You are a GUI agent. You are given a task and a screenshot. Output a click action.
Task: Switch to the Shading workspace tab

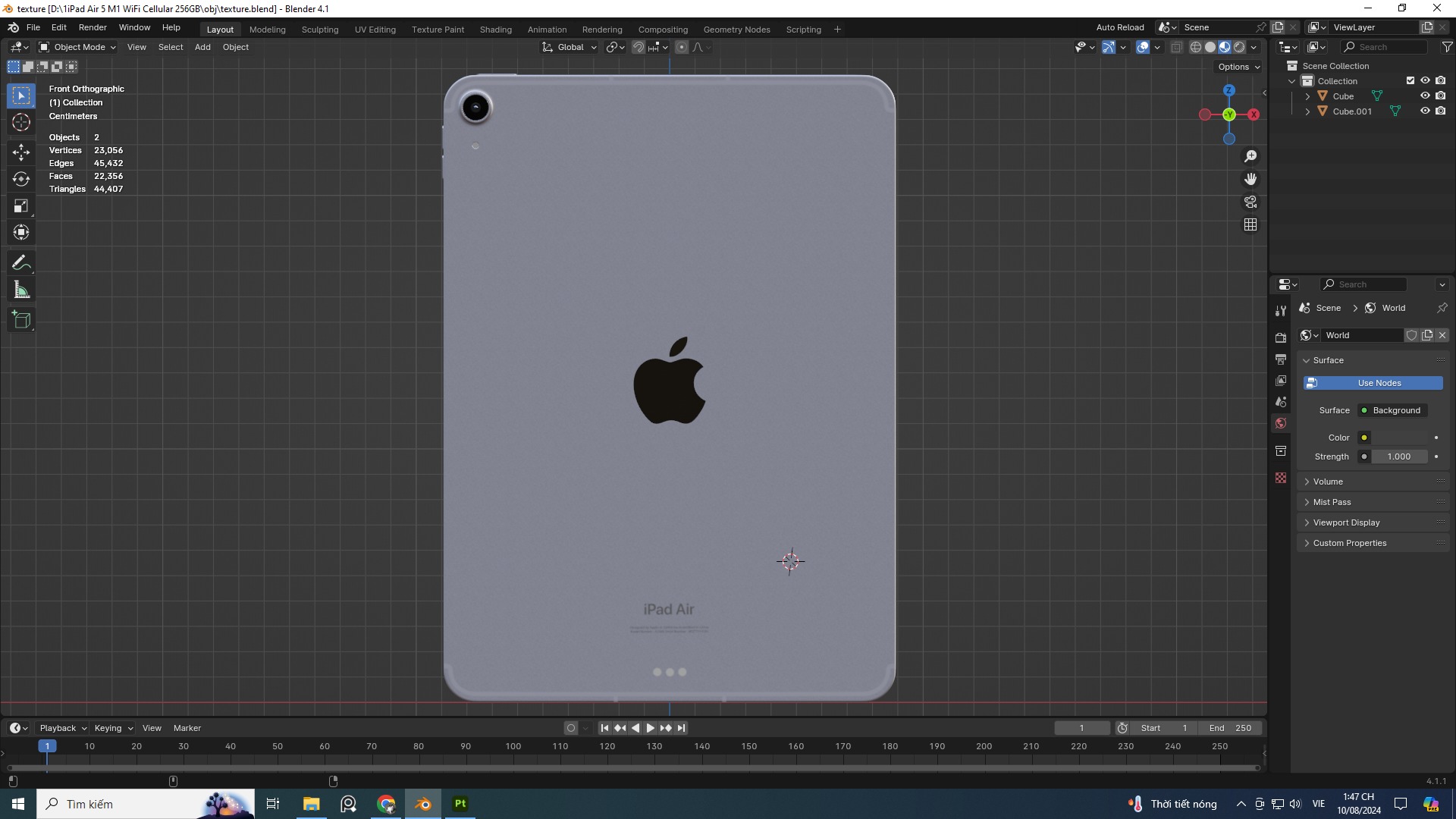coord(495,30)
